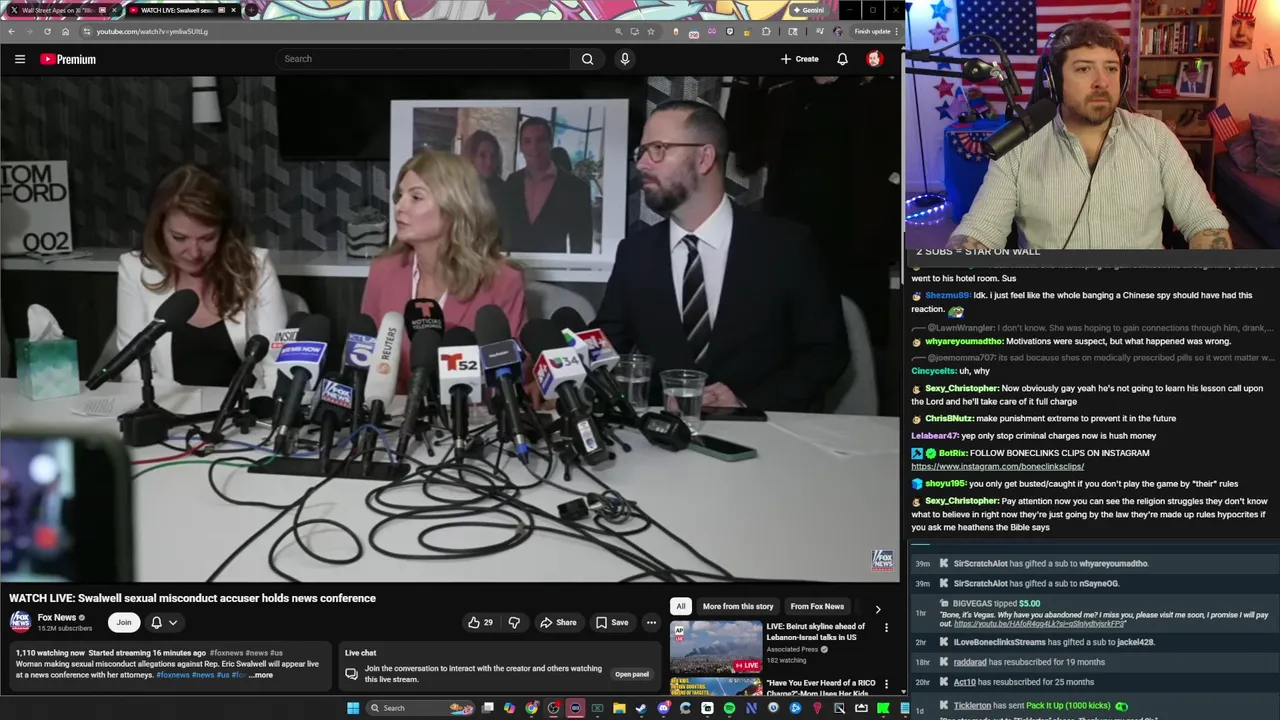Open options for Beirut skyline video

(x=886, y=628)
